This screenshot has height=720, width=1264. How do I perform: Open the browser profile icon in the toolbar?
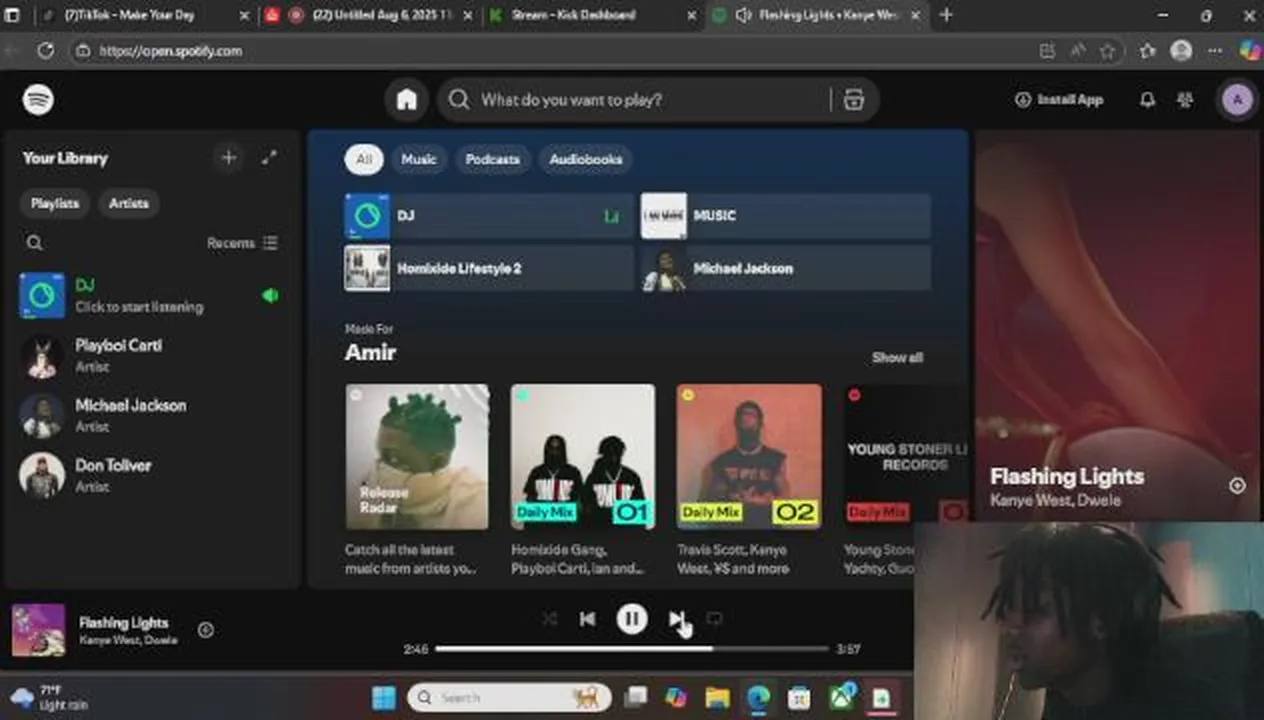coord(1181,51)
